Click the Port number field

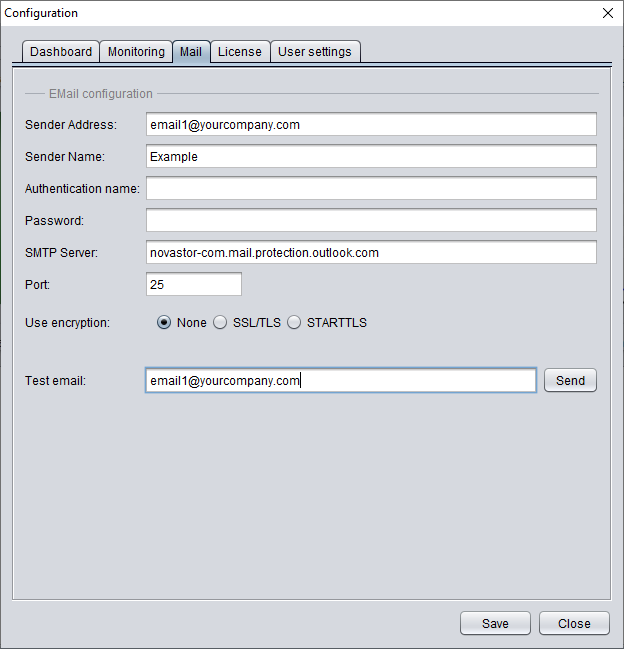coord(194,284)
